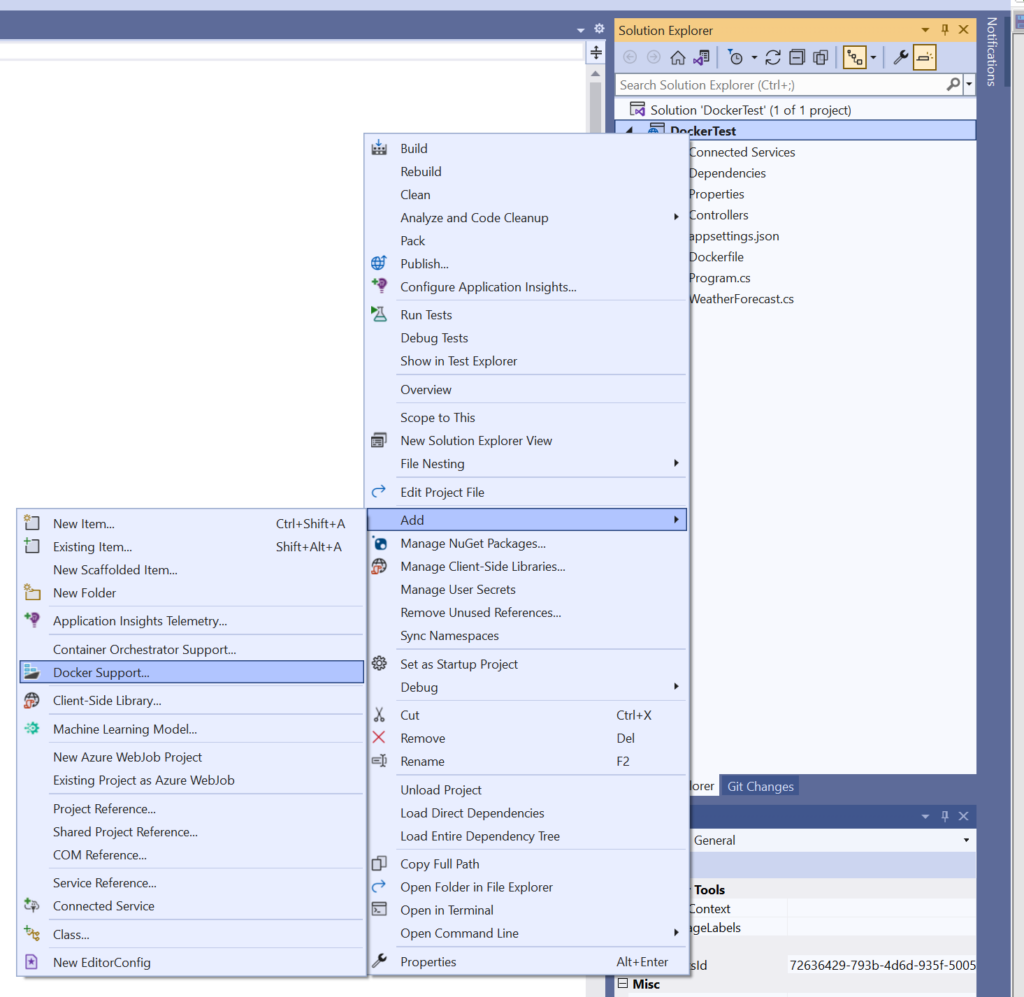Click the New Item... icon in Add submenu
Image resolution: width=1024 pixels, height=997 pixels.
pyautogui.click(x=31, y=523)
